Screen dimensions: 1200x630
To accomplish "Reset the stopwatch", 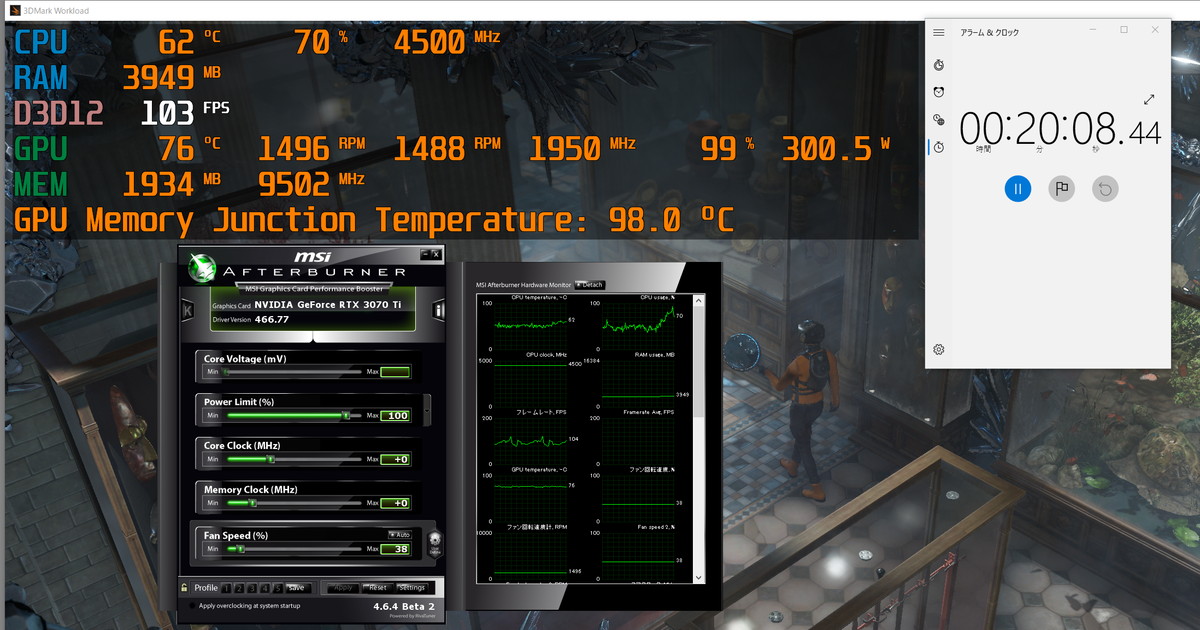I will click(x=1105, y=188).
